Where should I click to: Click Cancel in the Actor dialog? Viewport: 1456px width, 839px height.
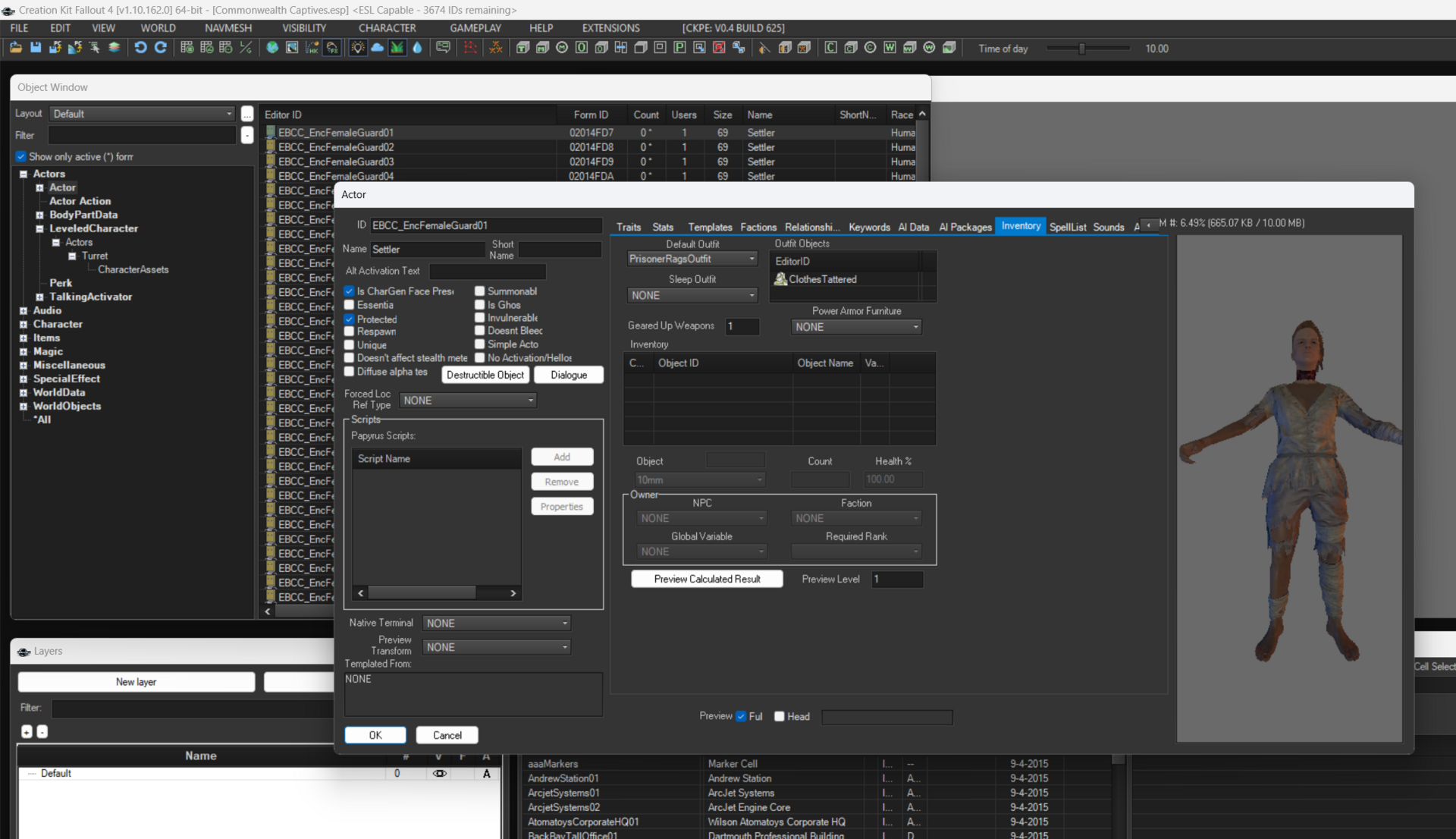[x=447, y=735]
